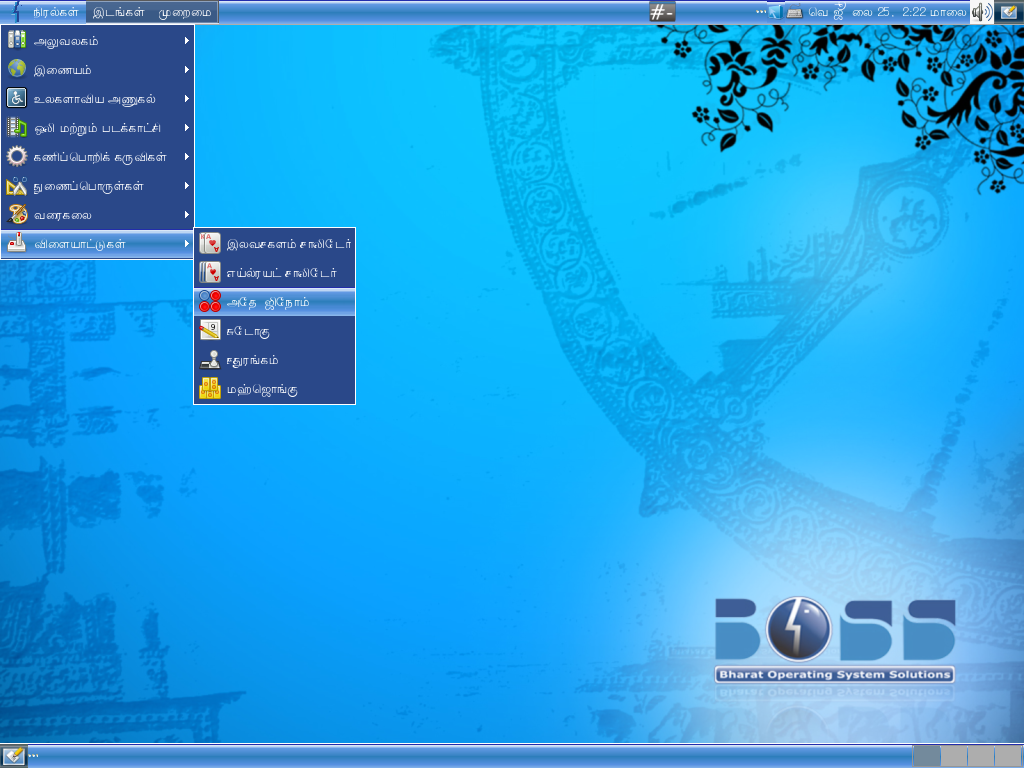Screen dimensions: 1024x768
Task: Switch to the third workspace
Action: click(x=980, y=757)
